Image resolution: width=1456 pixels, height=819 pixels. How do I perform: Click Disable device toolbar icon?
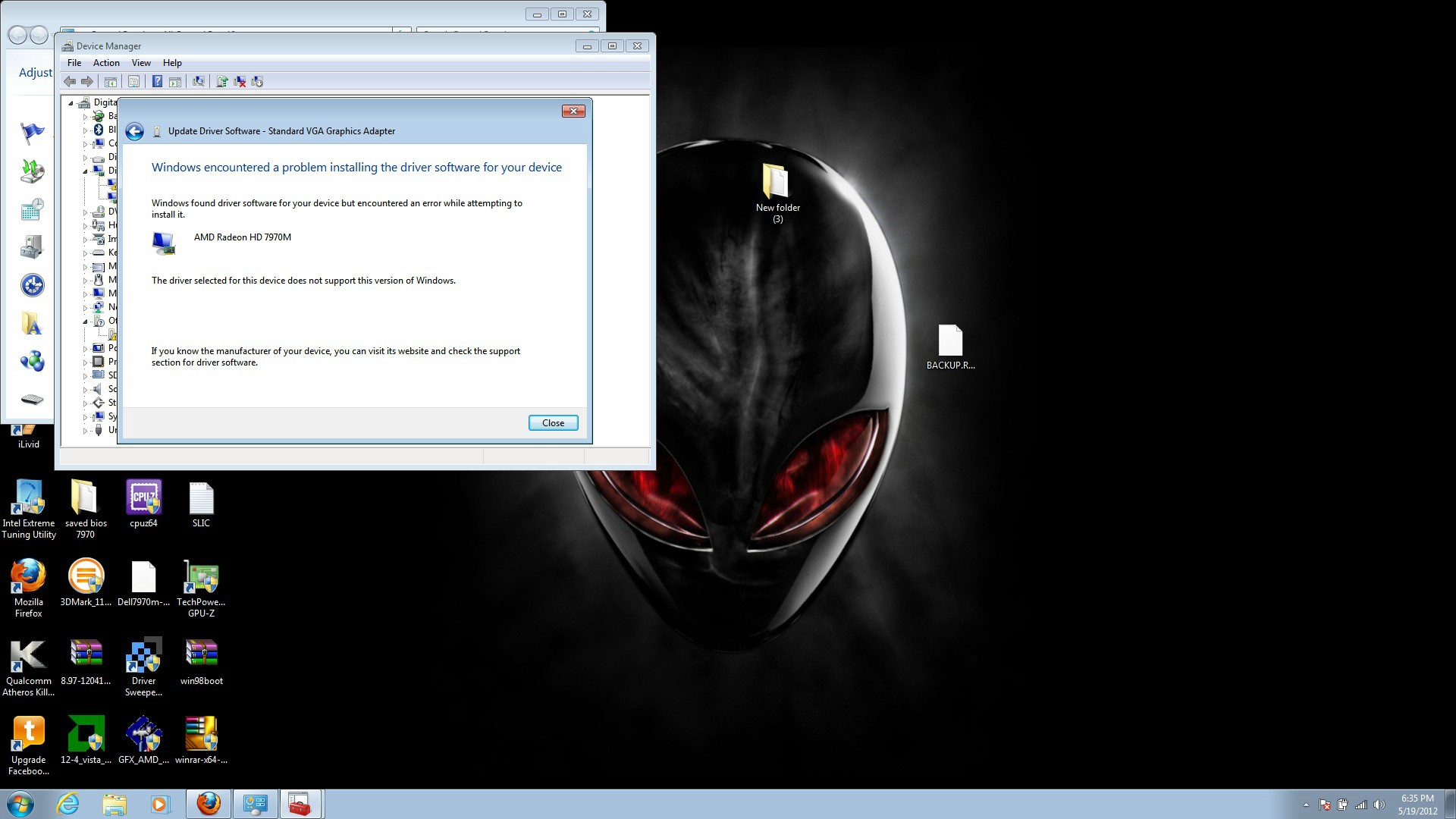(257, 82)
